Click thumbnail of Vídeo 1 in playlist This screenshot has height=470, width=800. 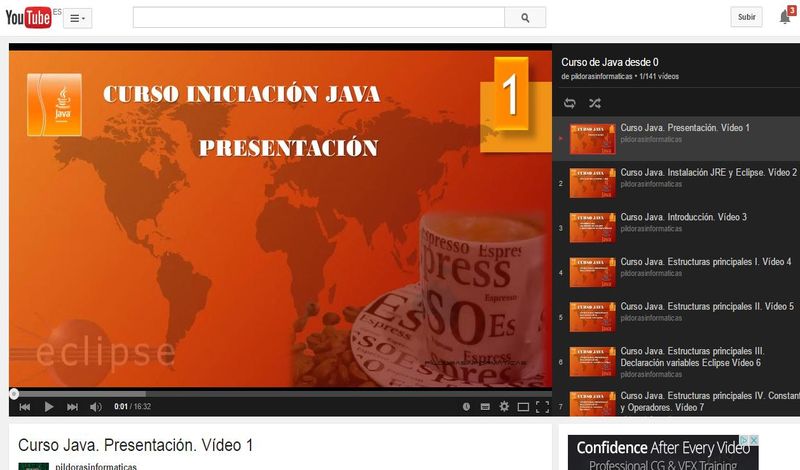click(592, 139)
